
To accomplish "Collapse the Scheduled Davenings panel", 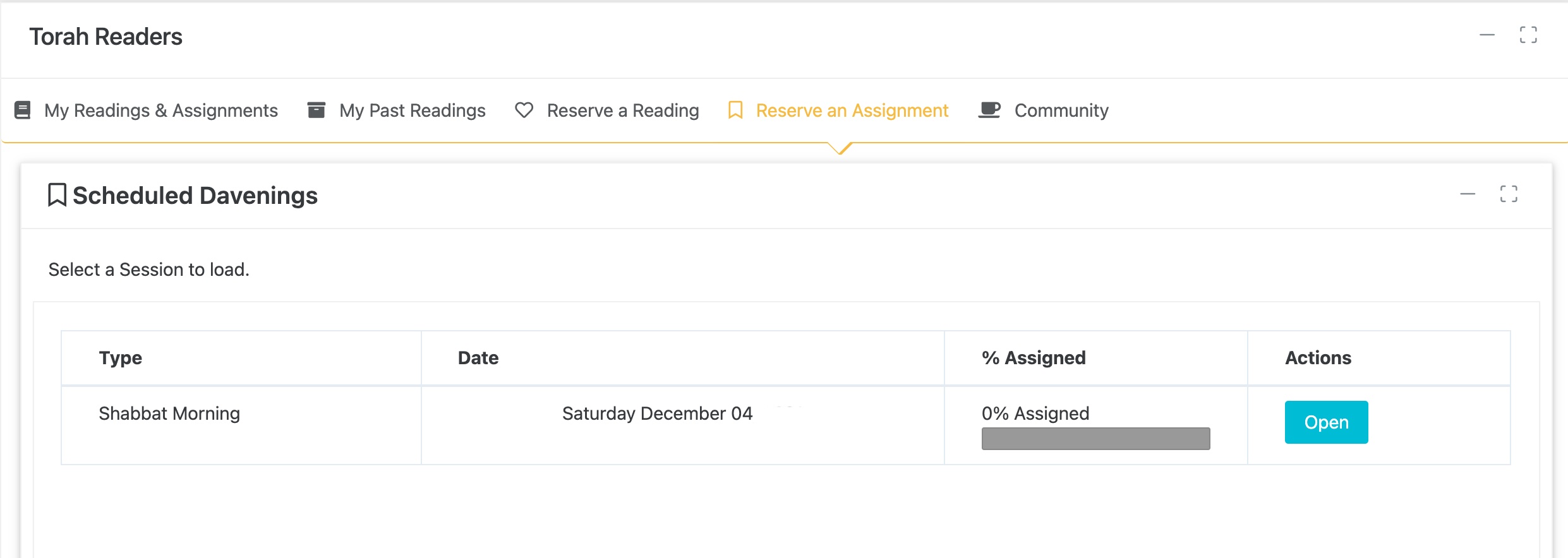I will [x=1467, y=194].
